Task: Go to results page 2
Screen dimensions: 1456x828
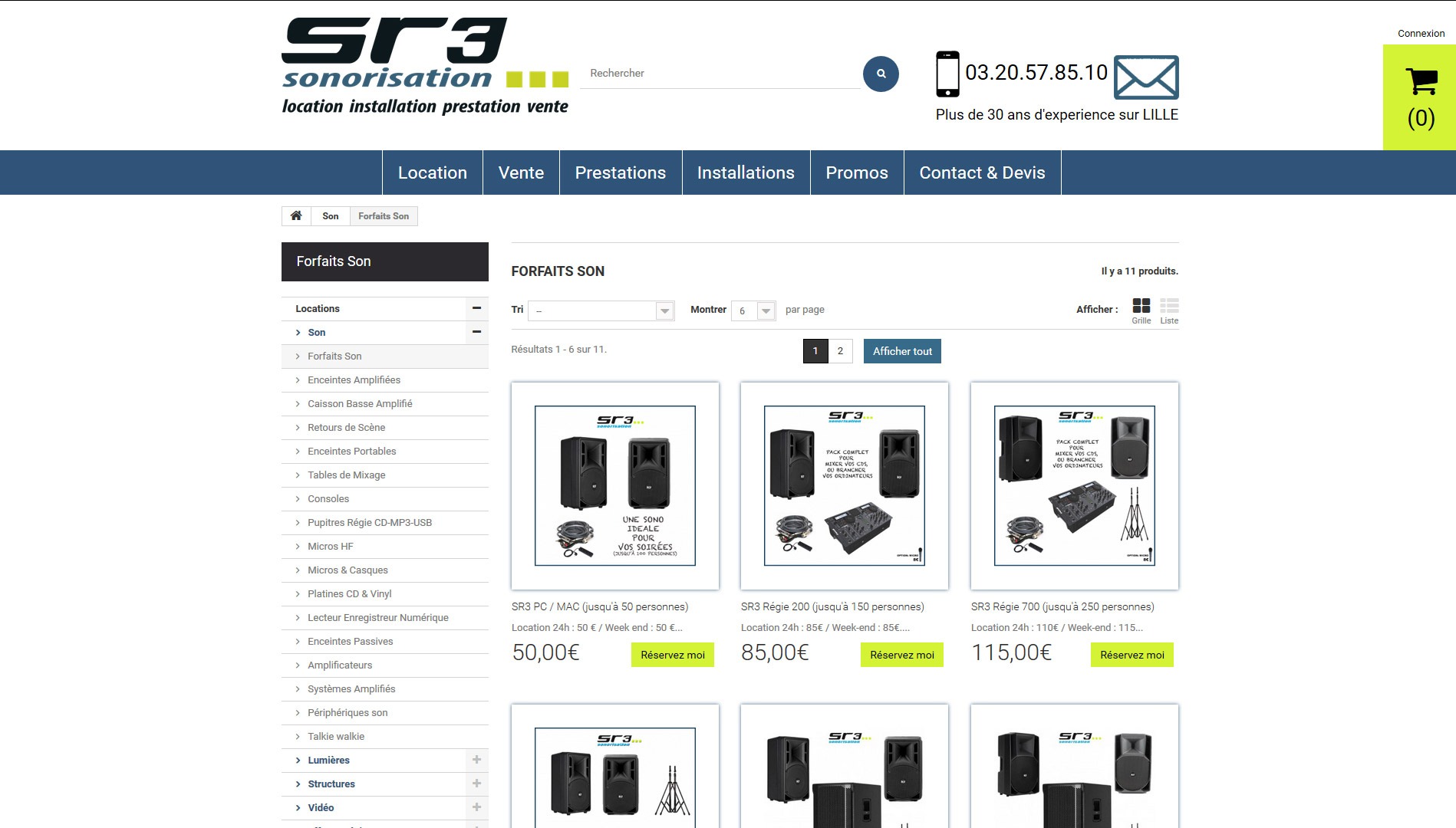Action: 840,351
